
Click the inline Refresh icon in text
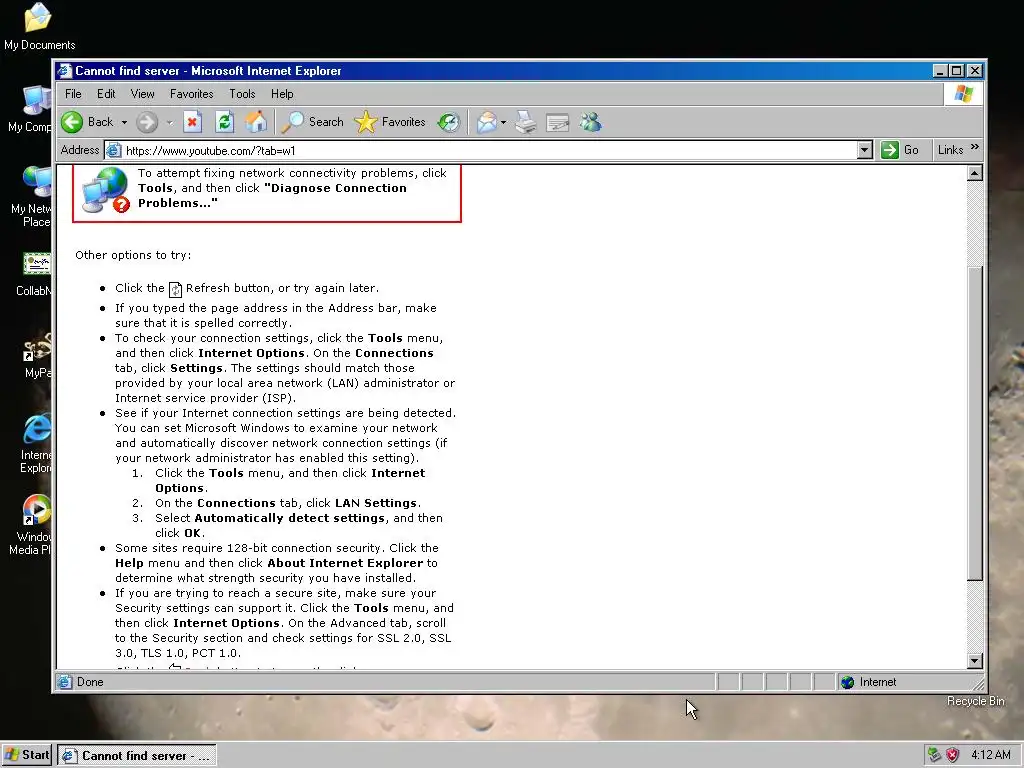pos(175,289)
